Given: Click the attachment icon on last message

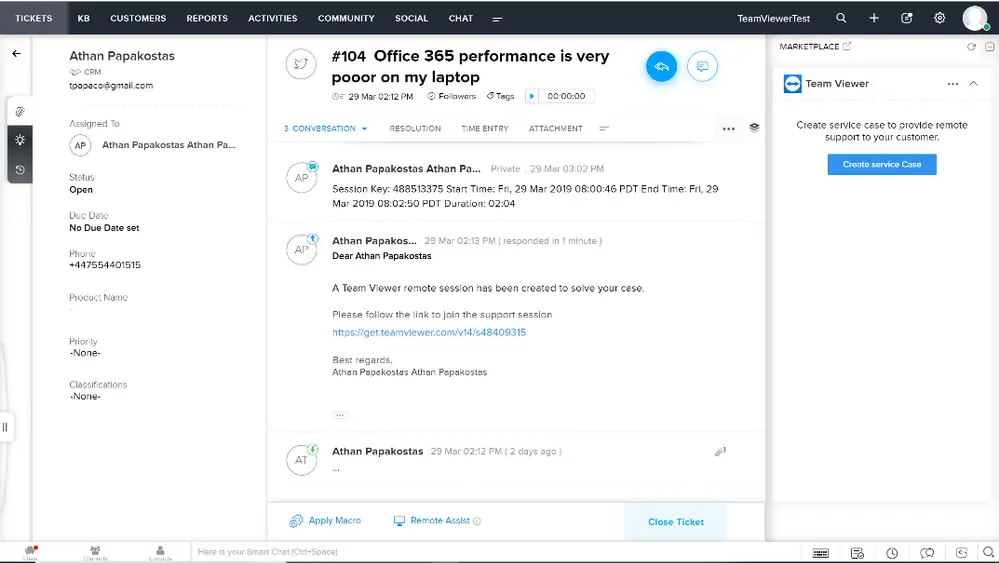Looking at the screenshot, I should pos(720,452).
